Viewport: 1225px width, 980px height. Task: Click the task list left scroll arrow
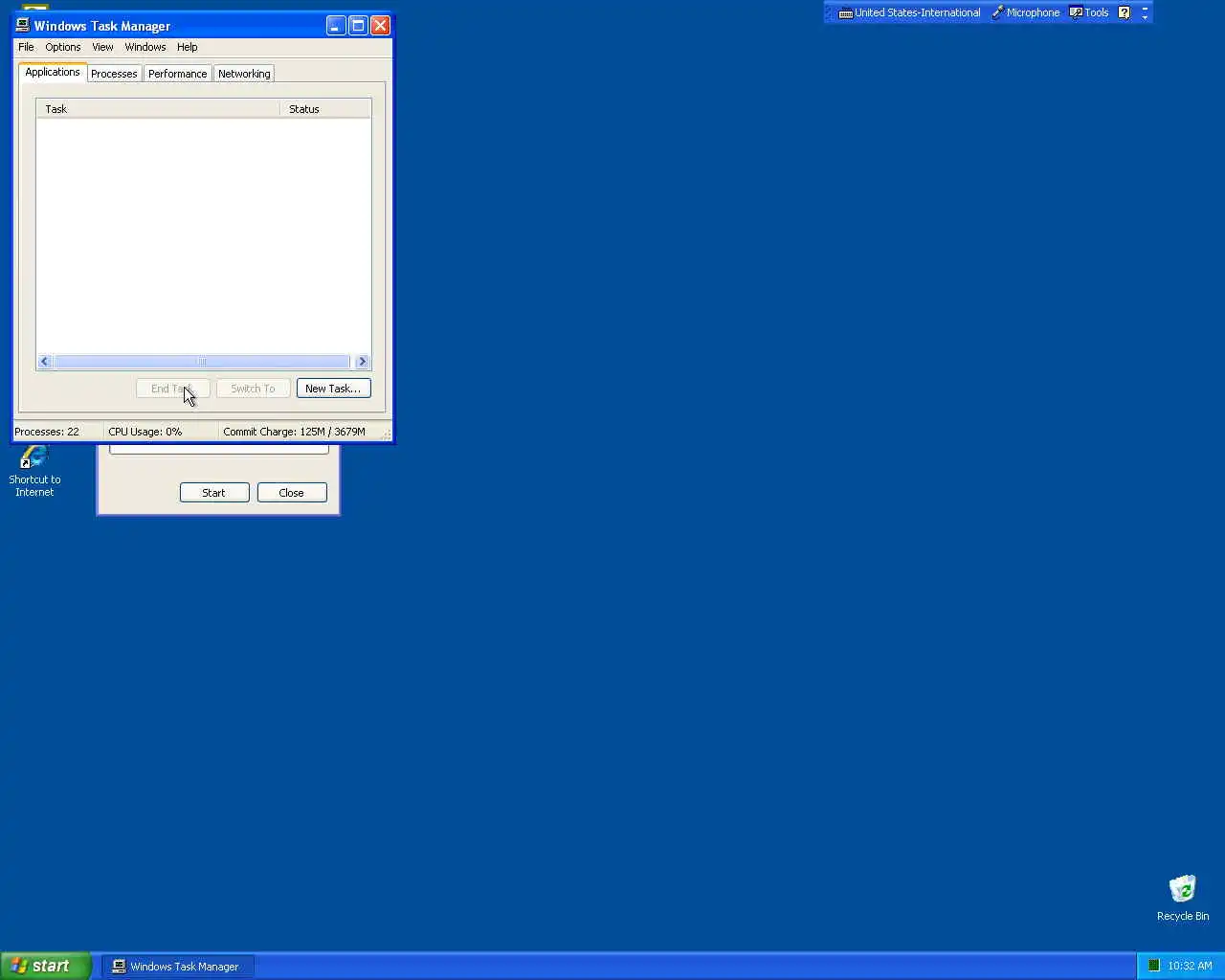pos(44,362)
